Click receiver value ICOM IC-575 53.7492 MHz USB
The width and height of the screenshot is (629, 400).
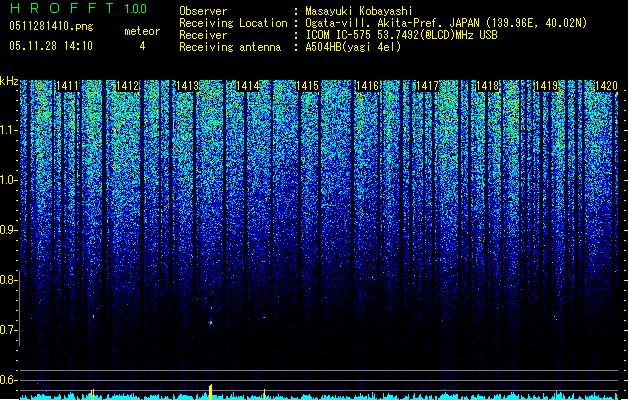(x=402, y=35)
